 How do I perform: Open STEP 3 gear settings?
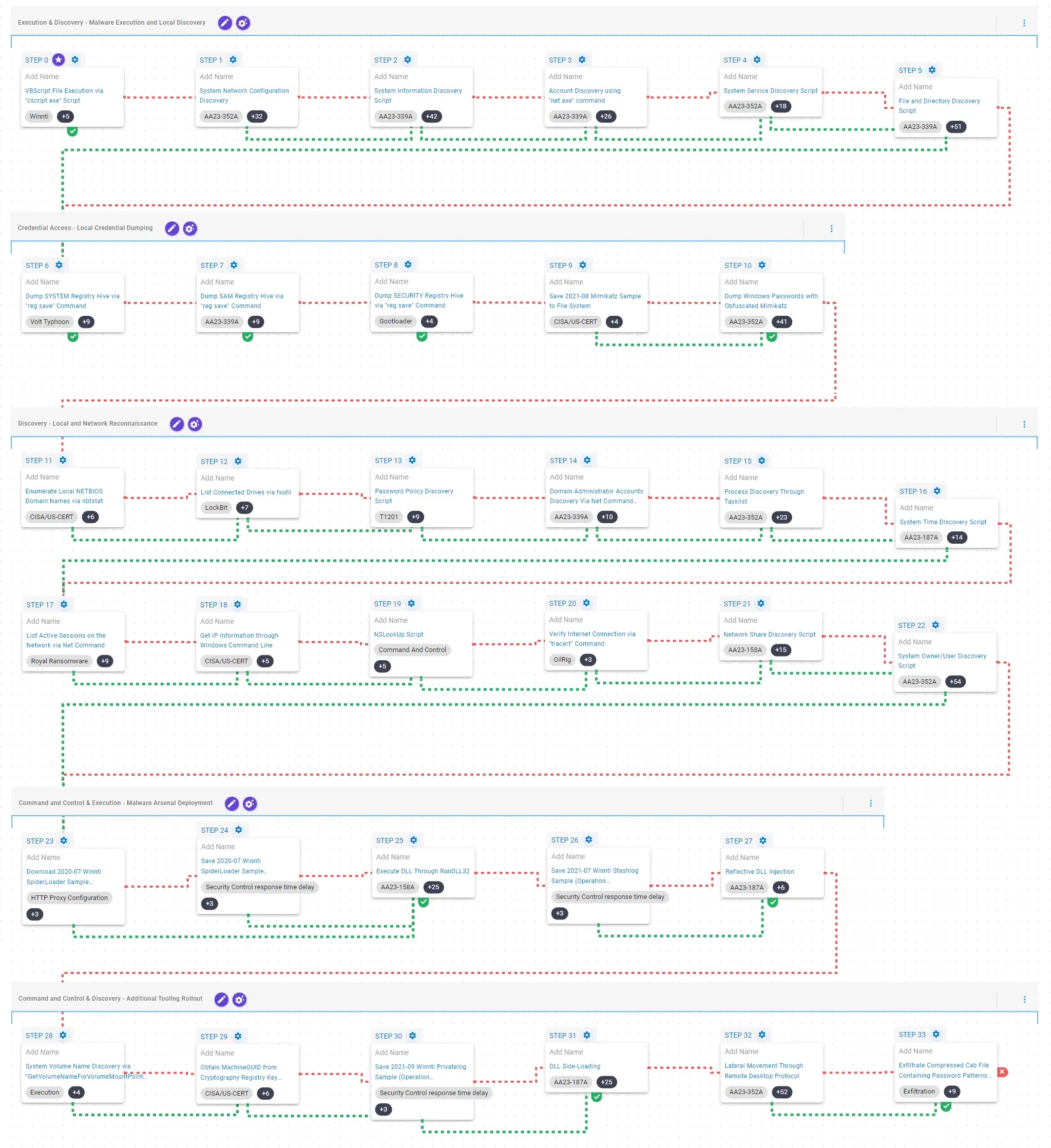click(582, 60)
